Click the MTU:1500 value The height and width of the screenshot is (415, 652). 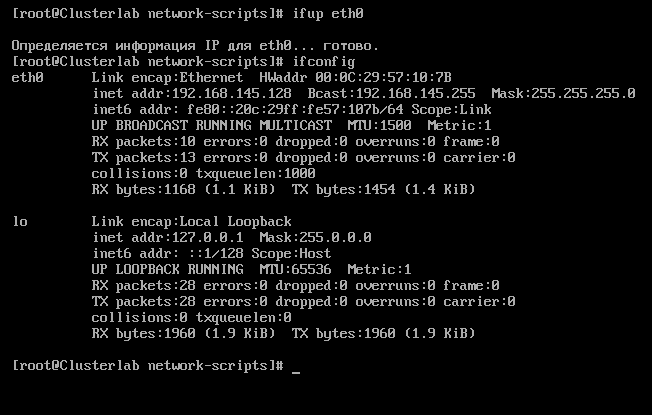coord(380,126)
